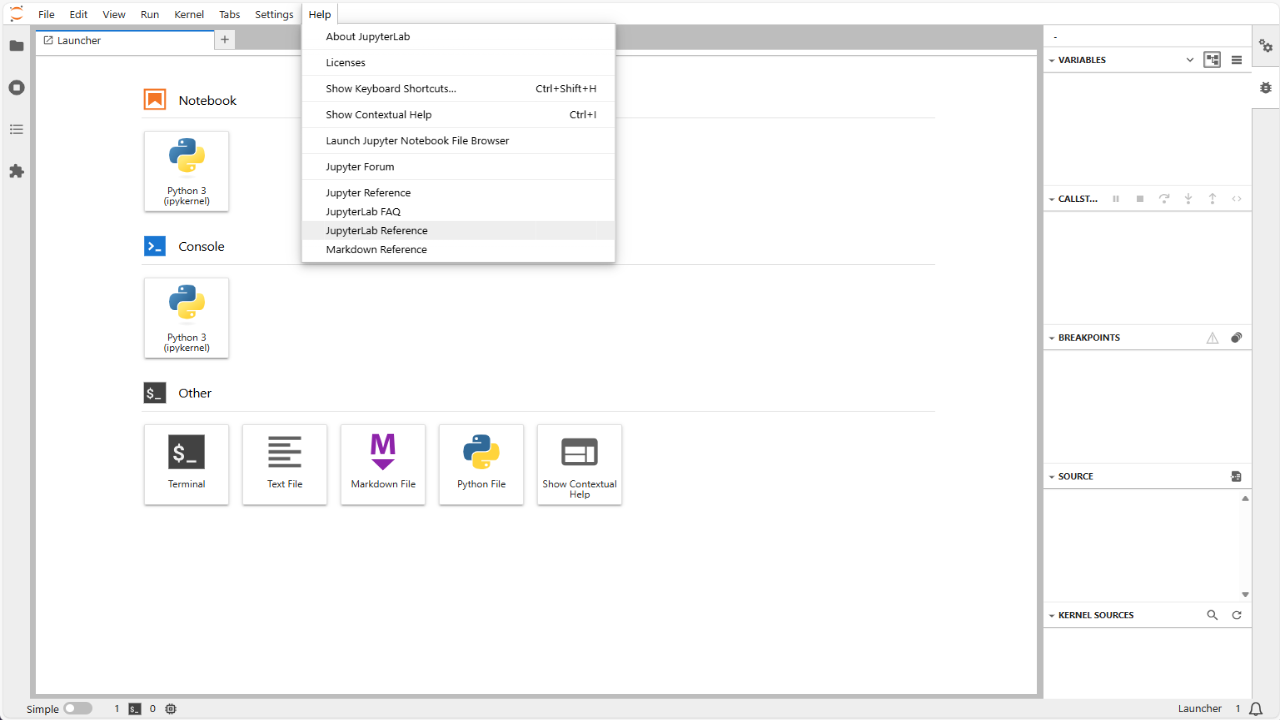Screen dimensions: 1280x720
Task: Refresh the Kernel Sources list
Action: 1237,616
